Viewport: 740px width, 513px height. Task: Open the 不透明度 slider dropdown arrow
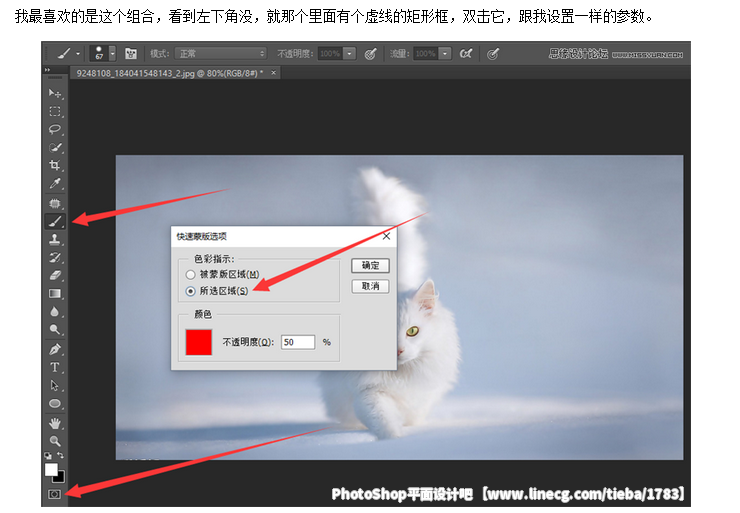tap(349, 54)
